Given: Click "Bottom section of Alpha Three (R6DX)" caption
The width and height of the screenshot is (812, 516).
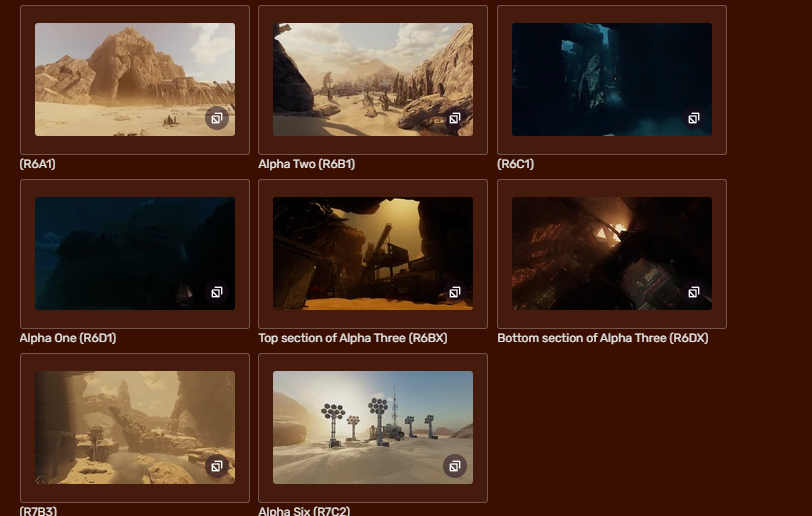Looking at the screenshot, I should click(x=603, y=338).
